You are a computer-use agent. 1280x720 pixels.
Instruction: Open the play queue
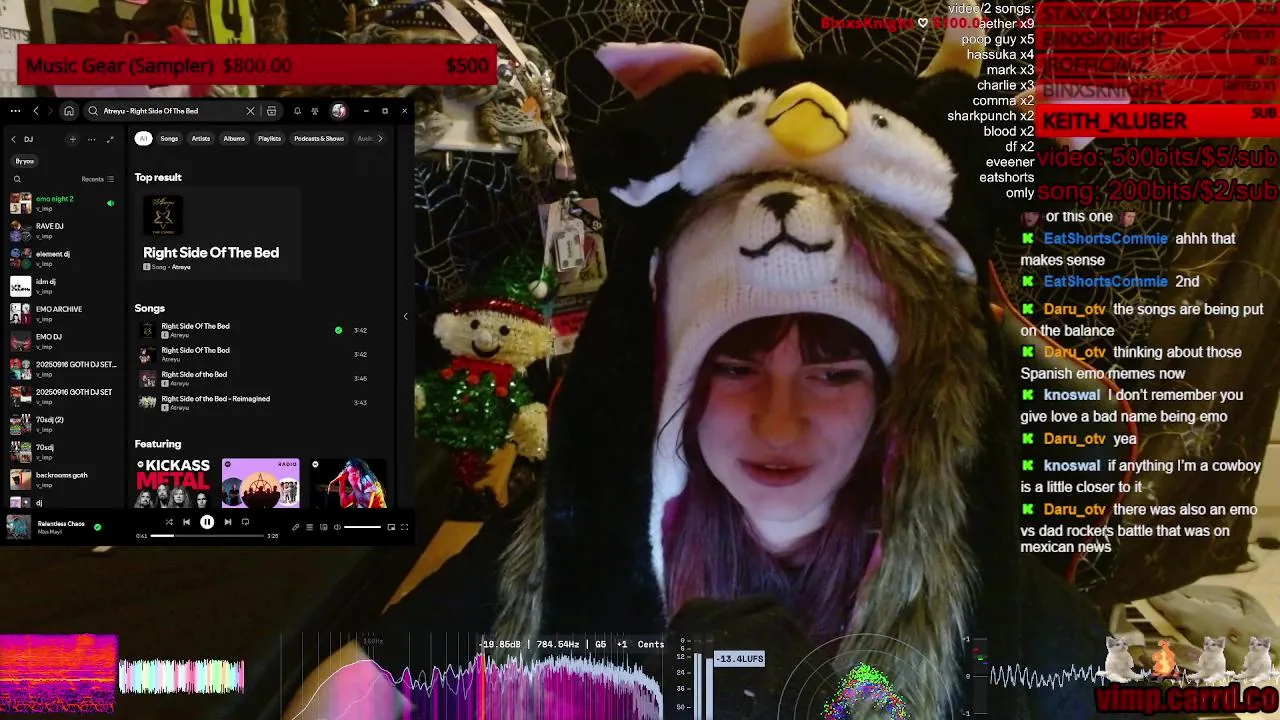tap(309, 527)
